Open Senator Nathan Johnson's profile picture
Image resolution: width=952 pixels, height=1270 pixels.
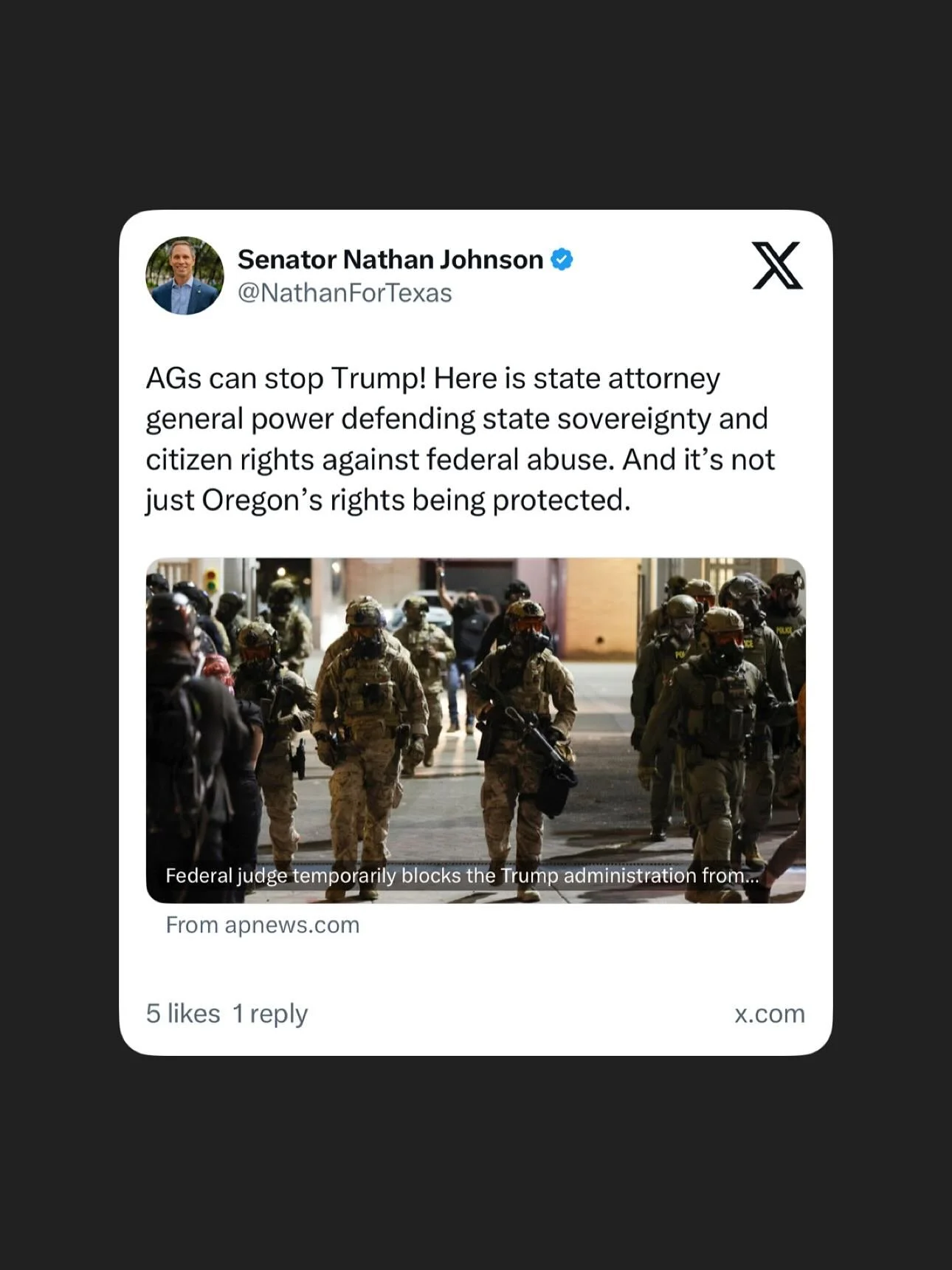point(184,275)
